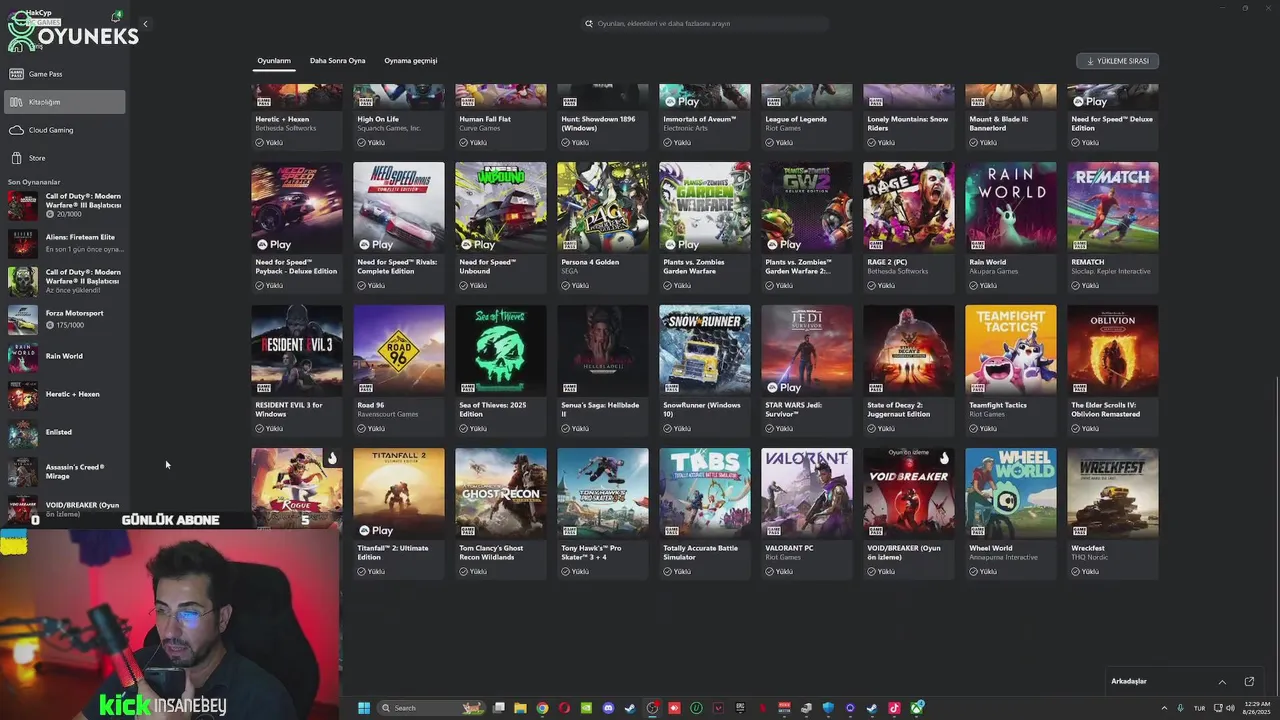This screenshot has width=1280, height=720.
Task: Click the 'Tom Clancy's Ghost Recon Wildlands' title
Action: pyautogui.click(x=491, y=553)
